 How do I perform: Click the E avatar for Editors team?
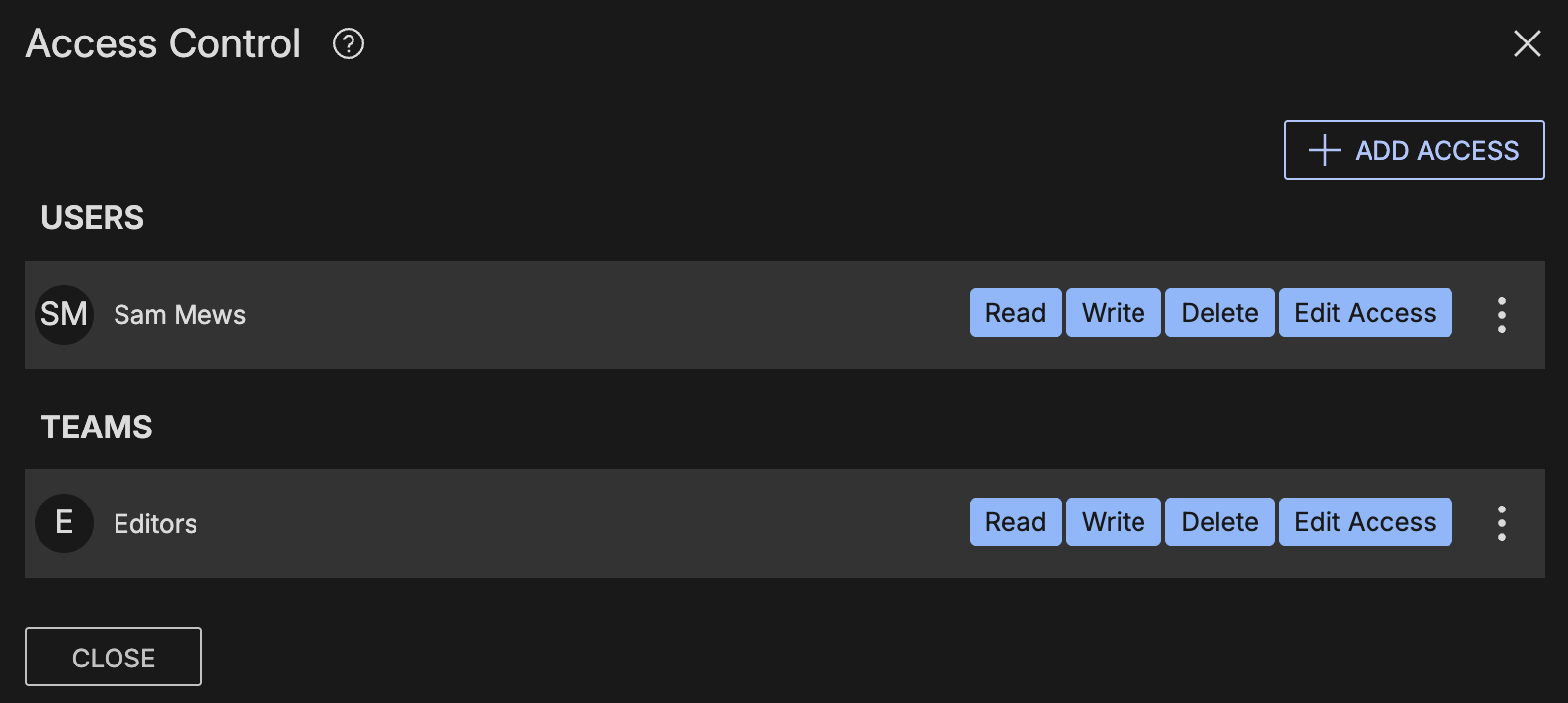(x=64, y=523)
